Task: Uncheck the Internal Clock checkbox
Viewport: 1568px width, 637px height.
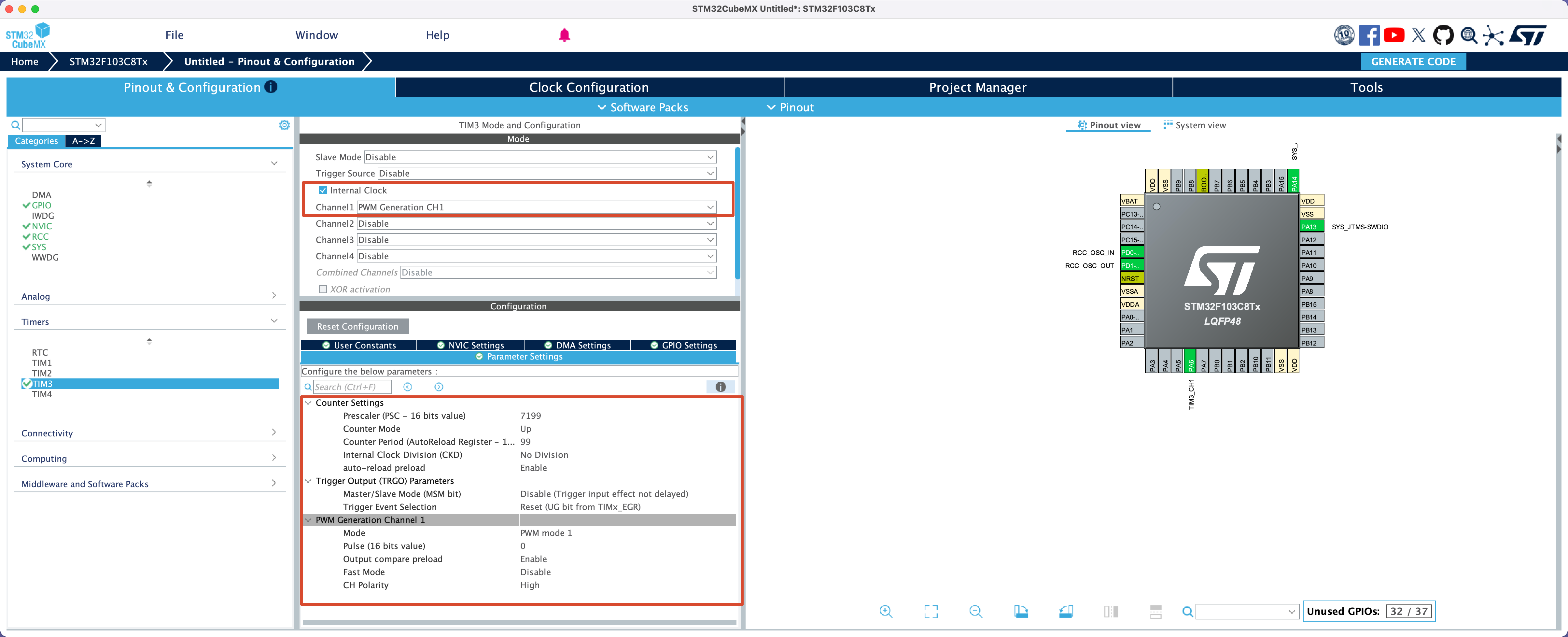Action: tap(323, 191)
